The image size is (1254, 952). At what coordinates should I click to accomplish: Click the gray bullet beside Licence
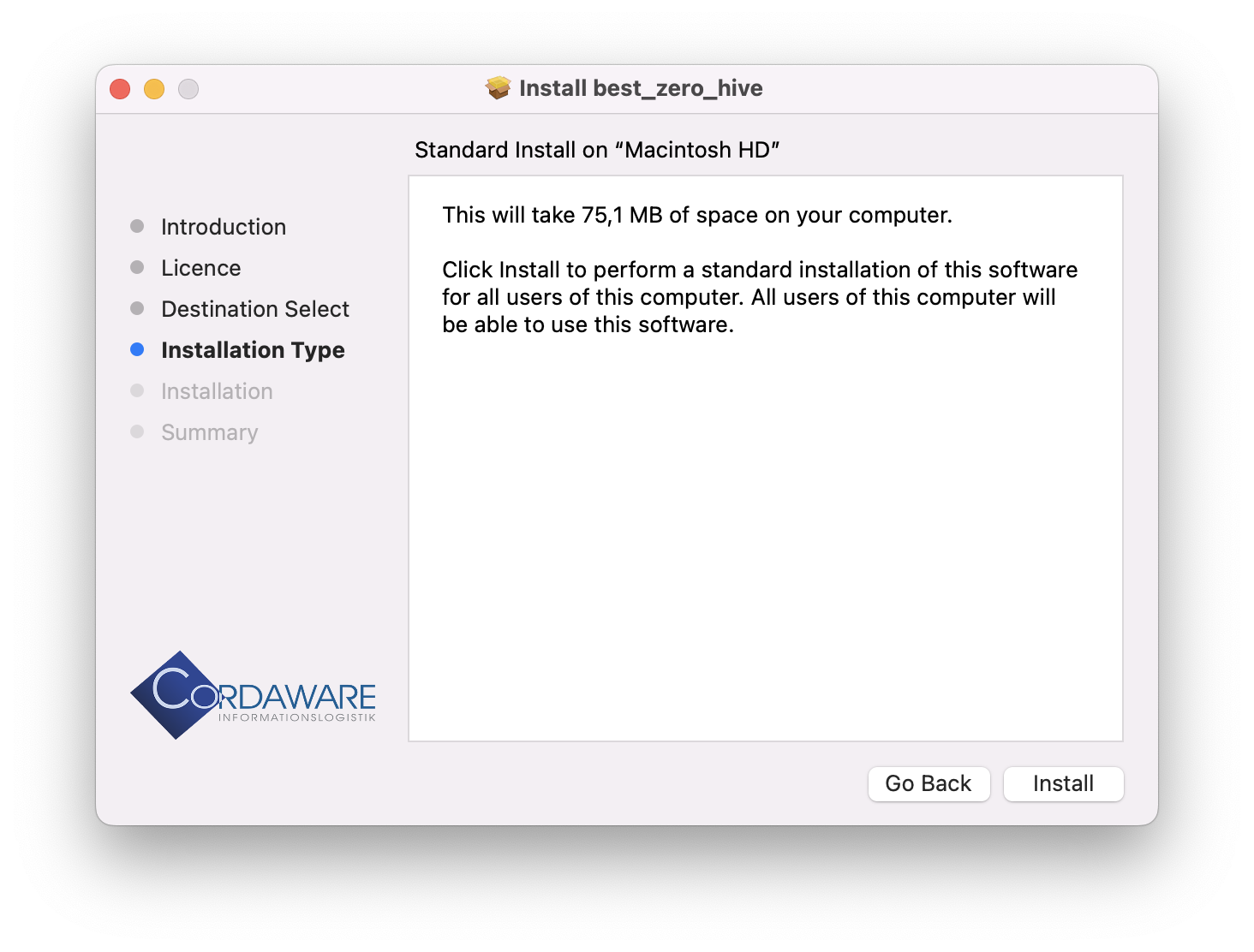point(137,267)
